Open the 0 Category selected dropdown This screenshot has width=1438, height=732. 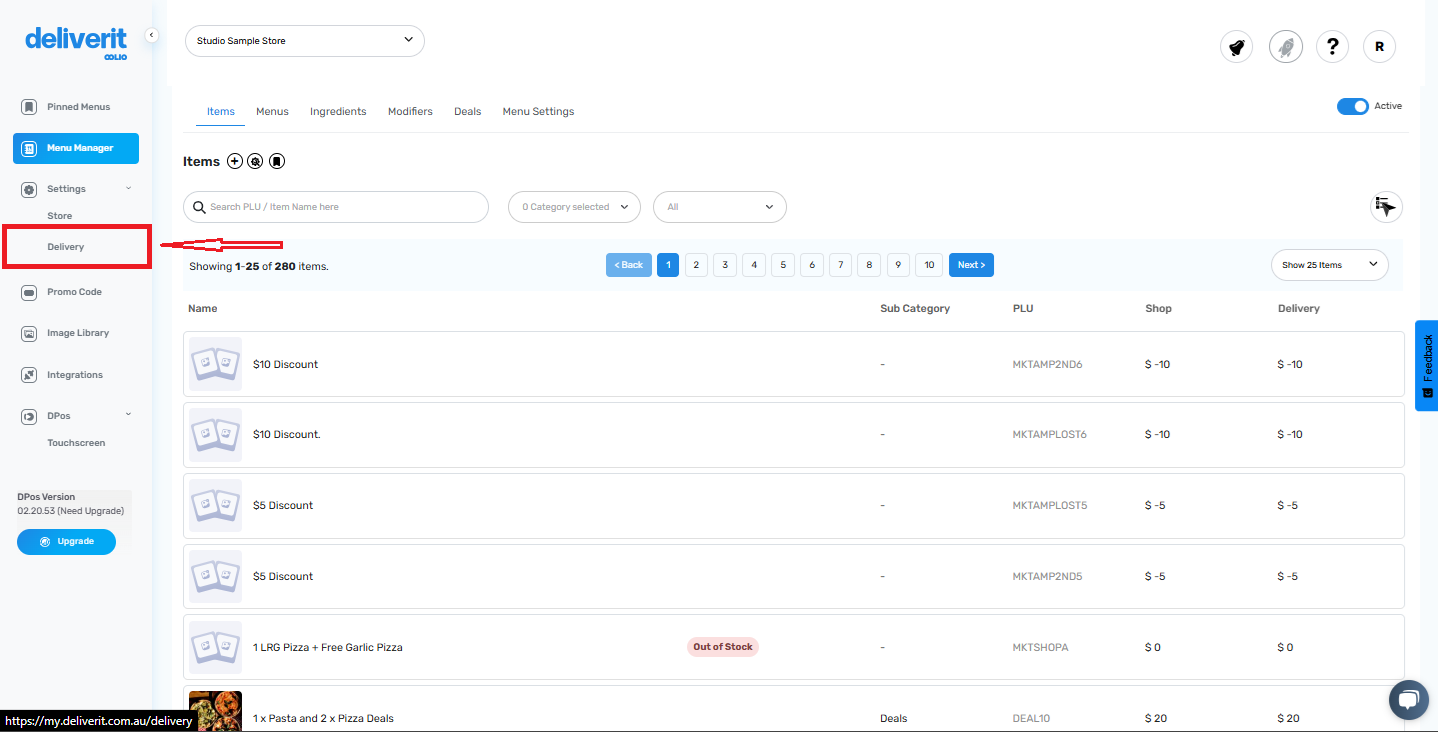[573, 207]
